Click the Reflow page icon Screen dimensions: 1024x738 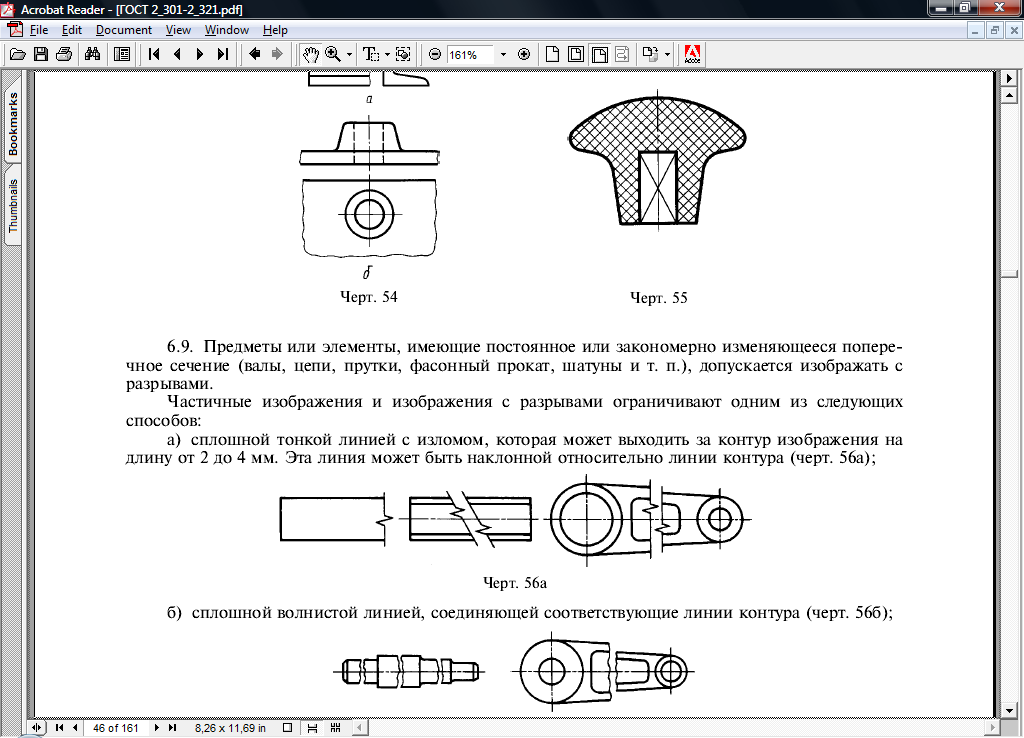coord(622,54)
